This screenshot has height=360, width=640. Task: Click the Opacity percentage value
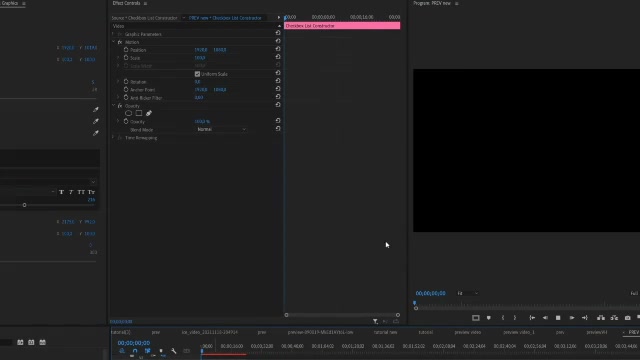[202, 122]
